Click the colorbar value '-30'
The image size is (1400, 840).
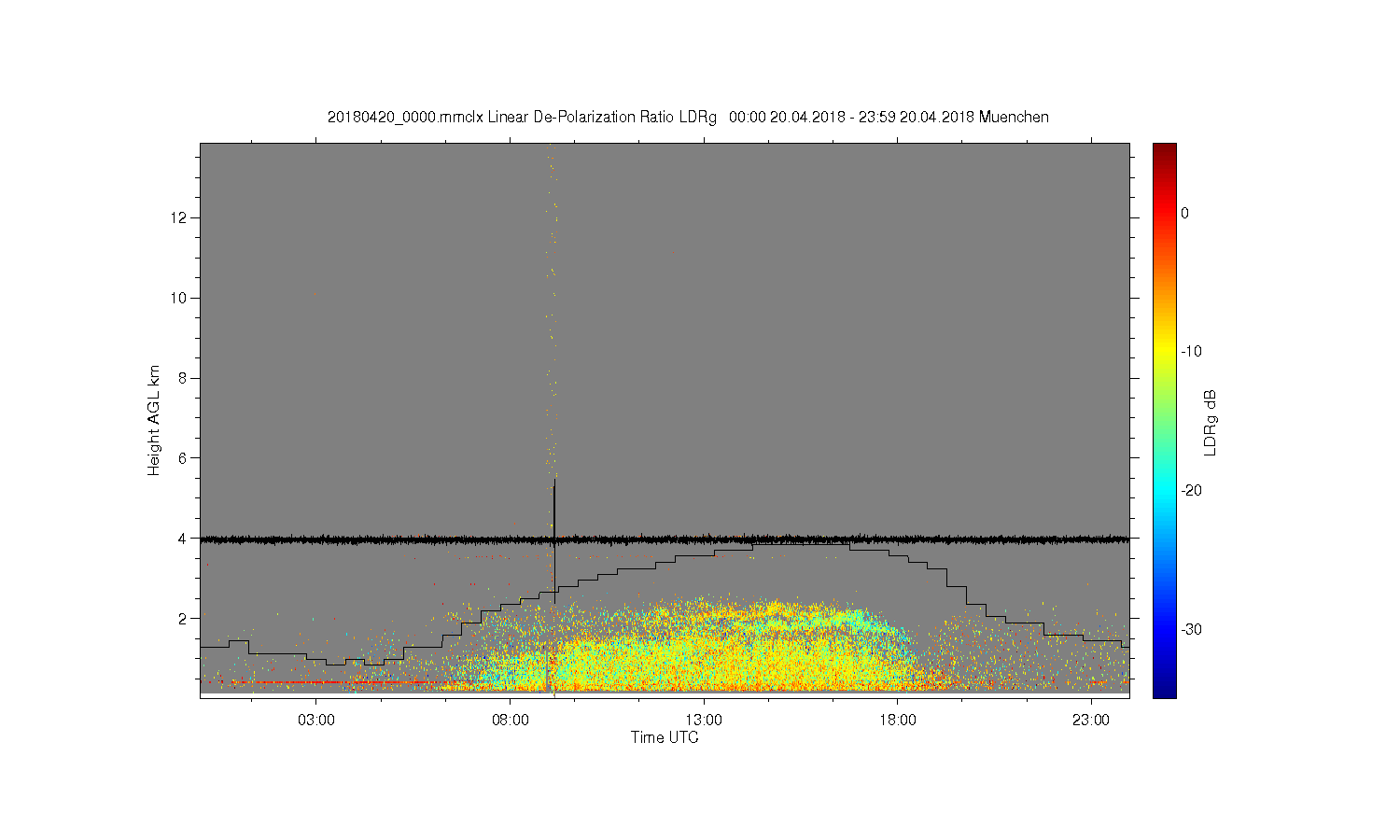[1191, 629]
